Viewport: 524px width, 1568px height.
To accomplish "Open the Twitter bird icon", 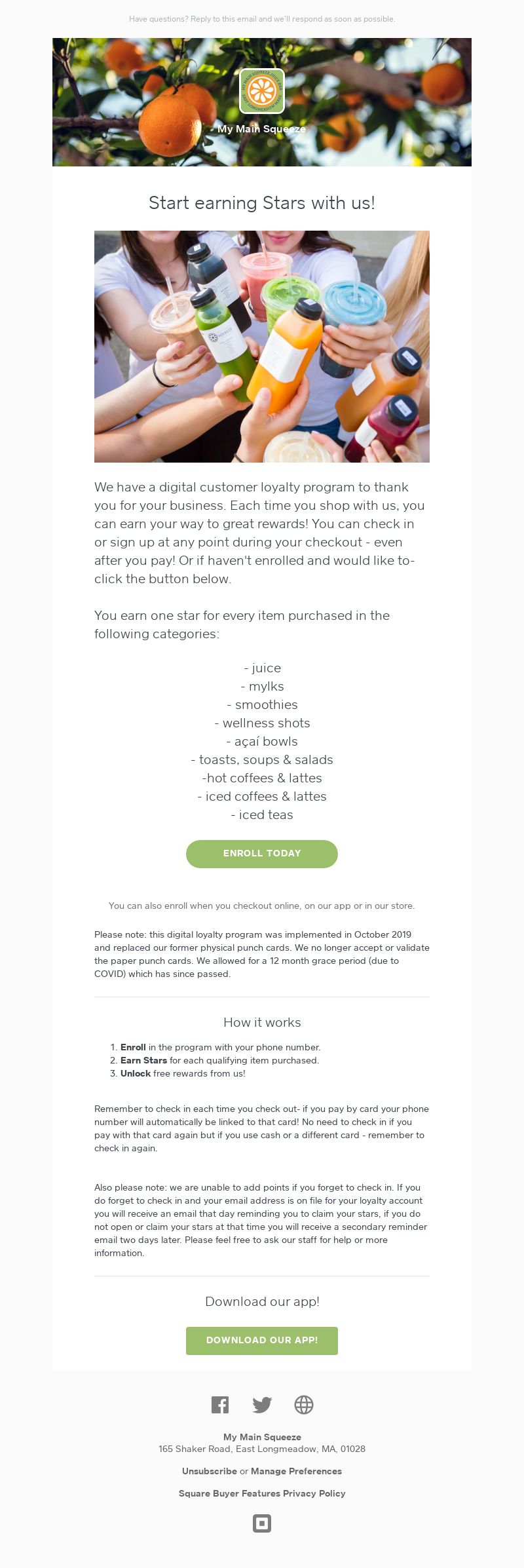I will tap(262, 1404).
